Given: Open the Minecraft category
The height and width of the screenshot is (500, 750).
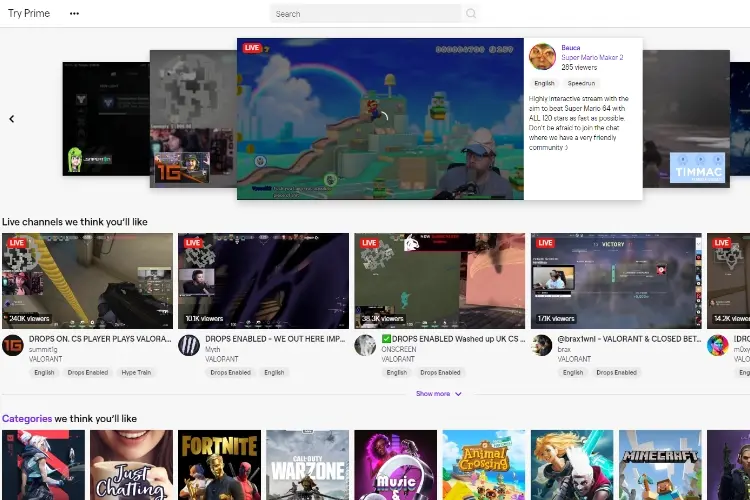Looking at the screenshot, I should pyautogui.click(x=660, y=465).
